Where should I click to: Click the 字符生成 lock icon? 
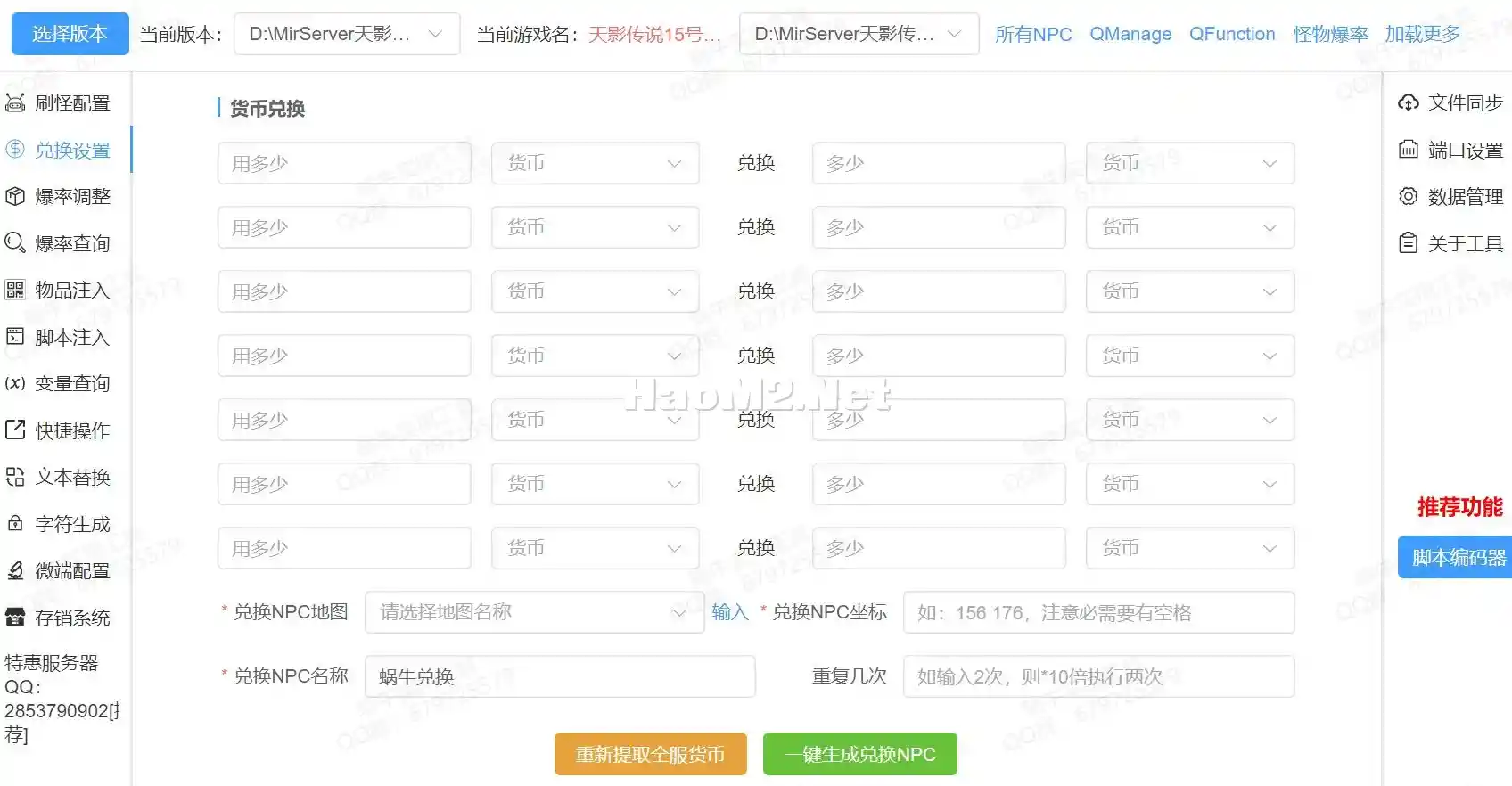[x=15, y=523]
